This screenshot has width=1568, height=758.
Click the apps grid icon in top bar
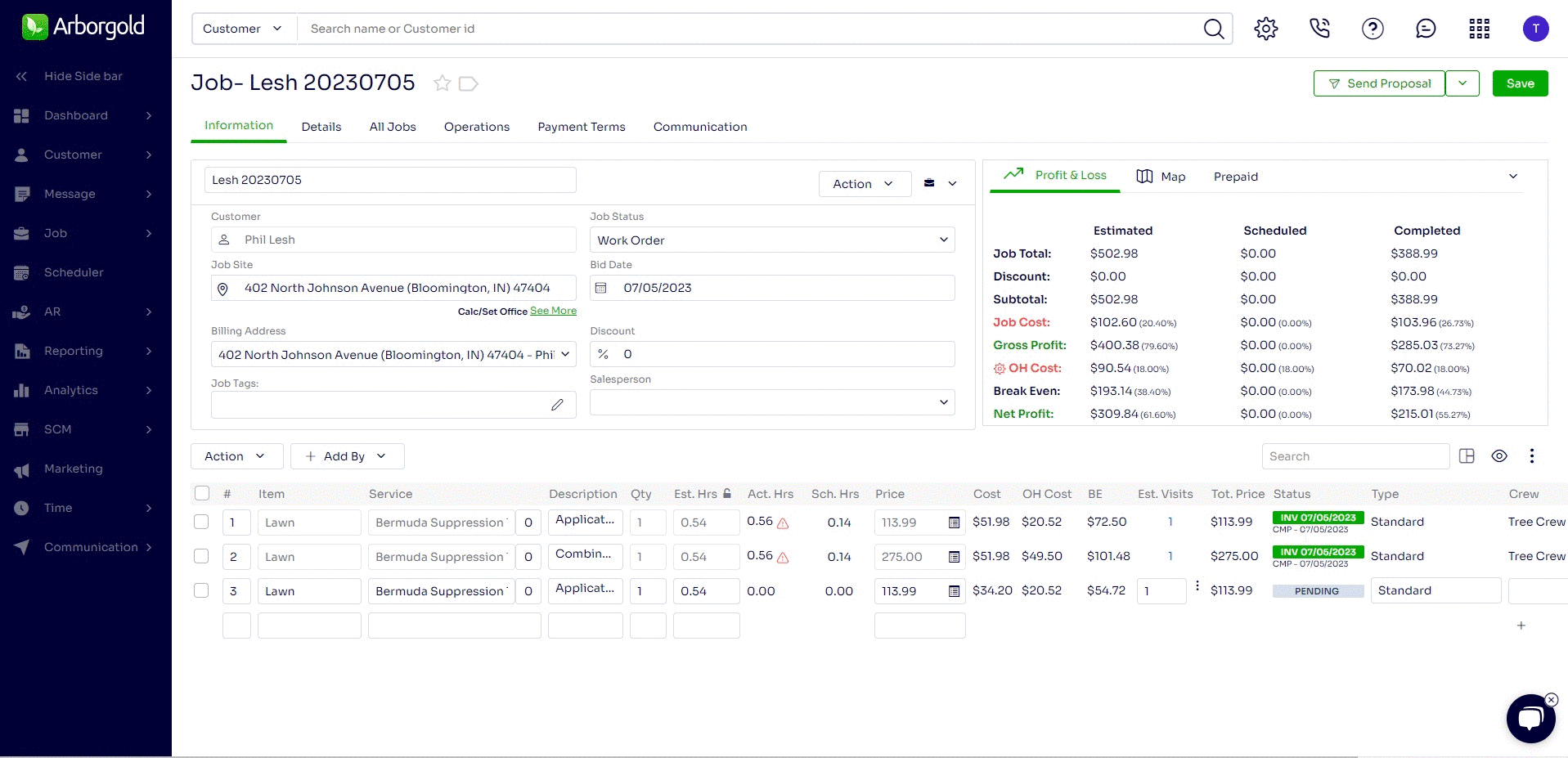click(x=1479, y=28)
